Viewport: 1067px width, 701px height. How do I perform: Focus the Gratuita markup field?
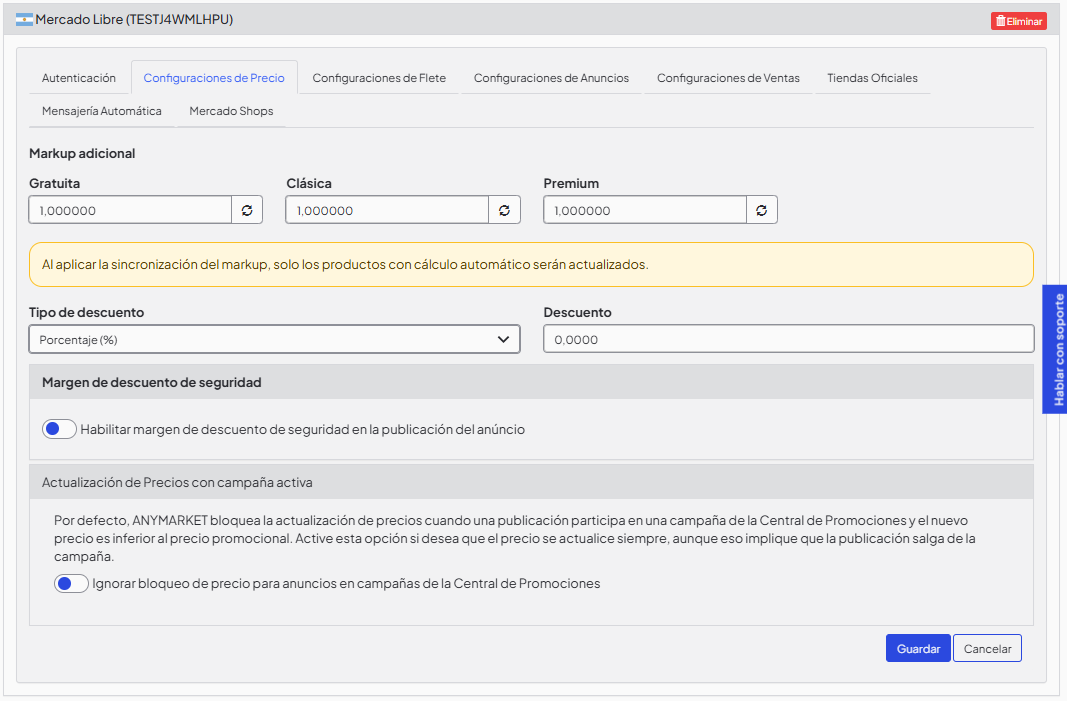point(130,210)
